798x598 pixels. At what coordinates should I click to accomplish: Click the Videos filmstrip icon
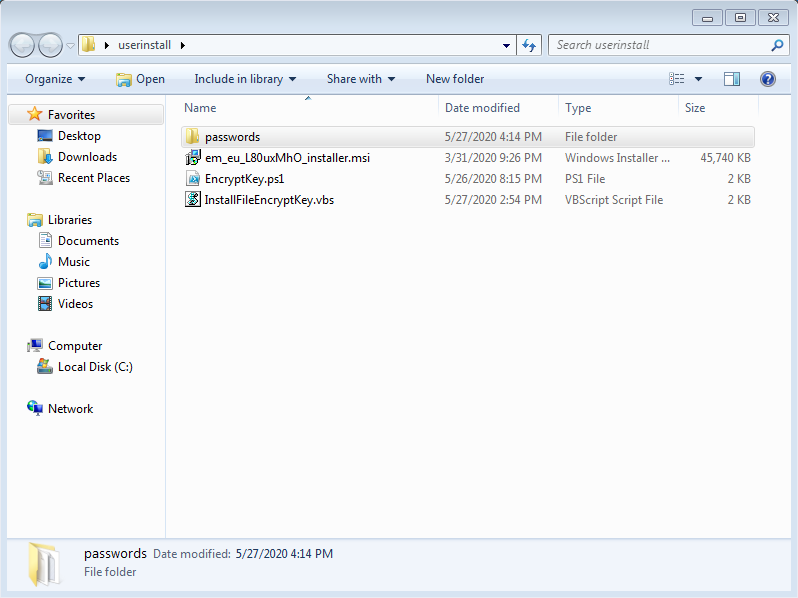(45, 303)
